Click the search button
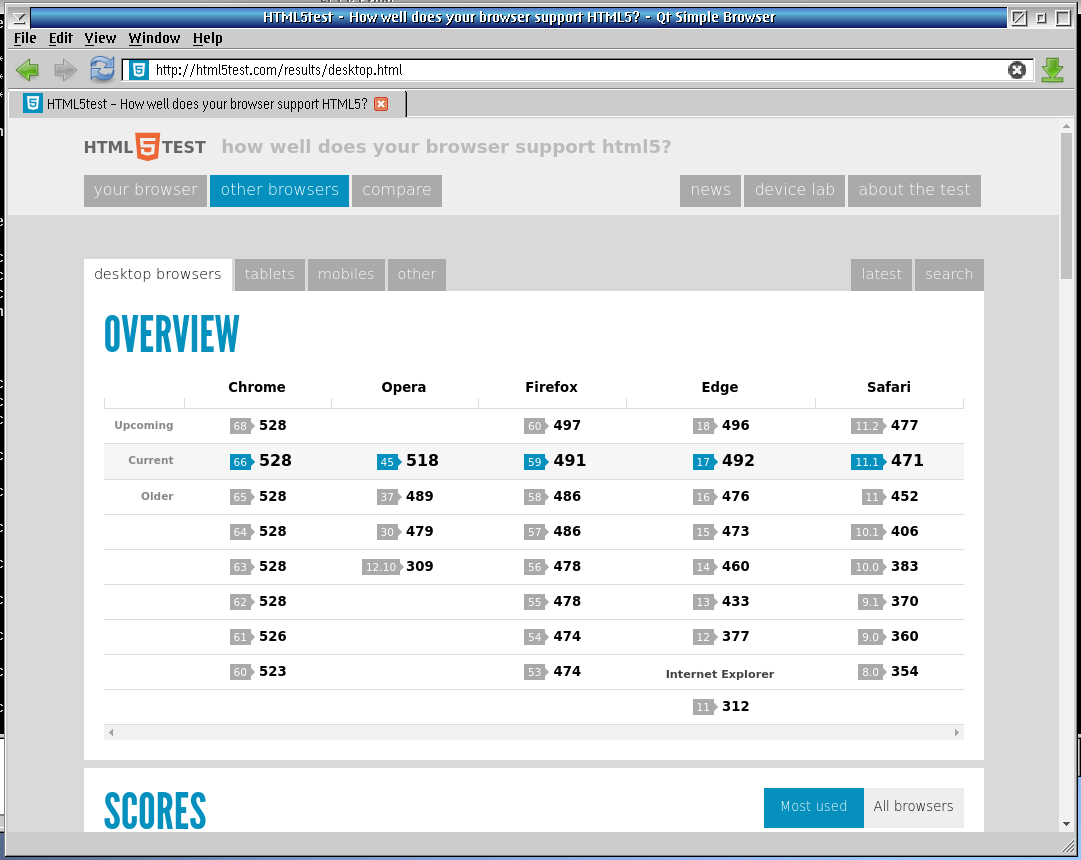The height and width of the screenshot is (860, 1081). pos(948,274)
